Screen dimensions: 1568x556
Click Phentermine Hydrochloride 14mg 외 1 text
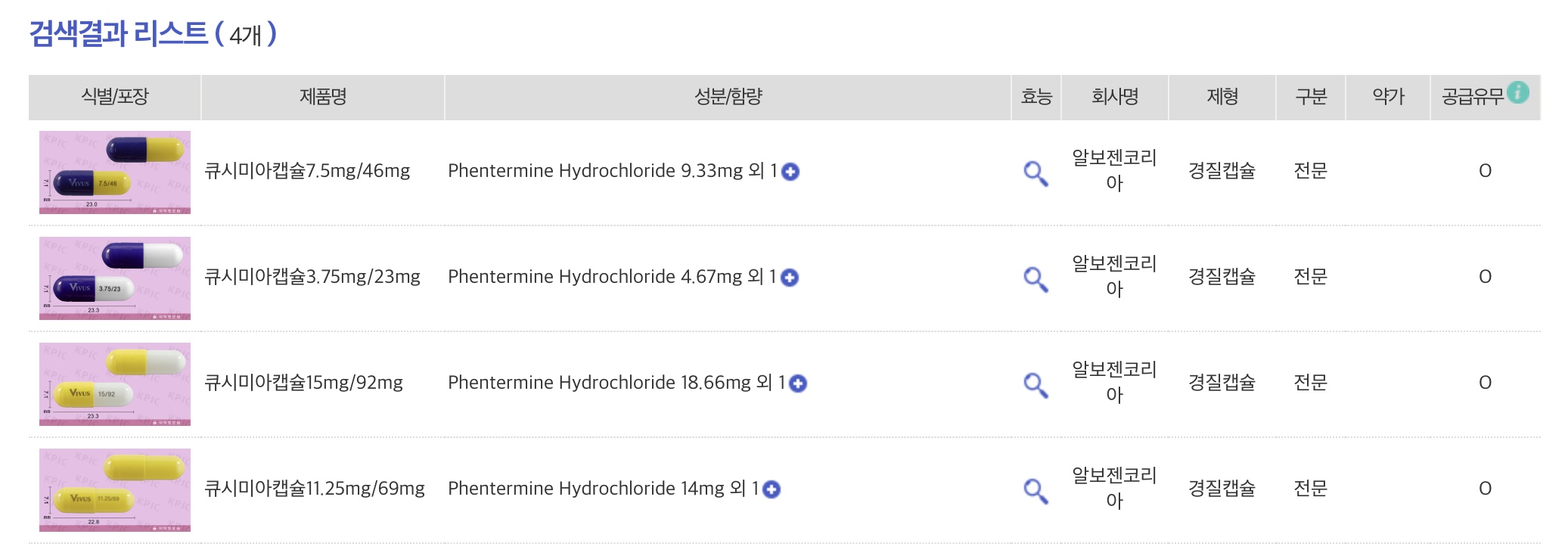604,489
